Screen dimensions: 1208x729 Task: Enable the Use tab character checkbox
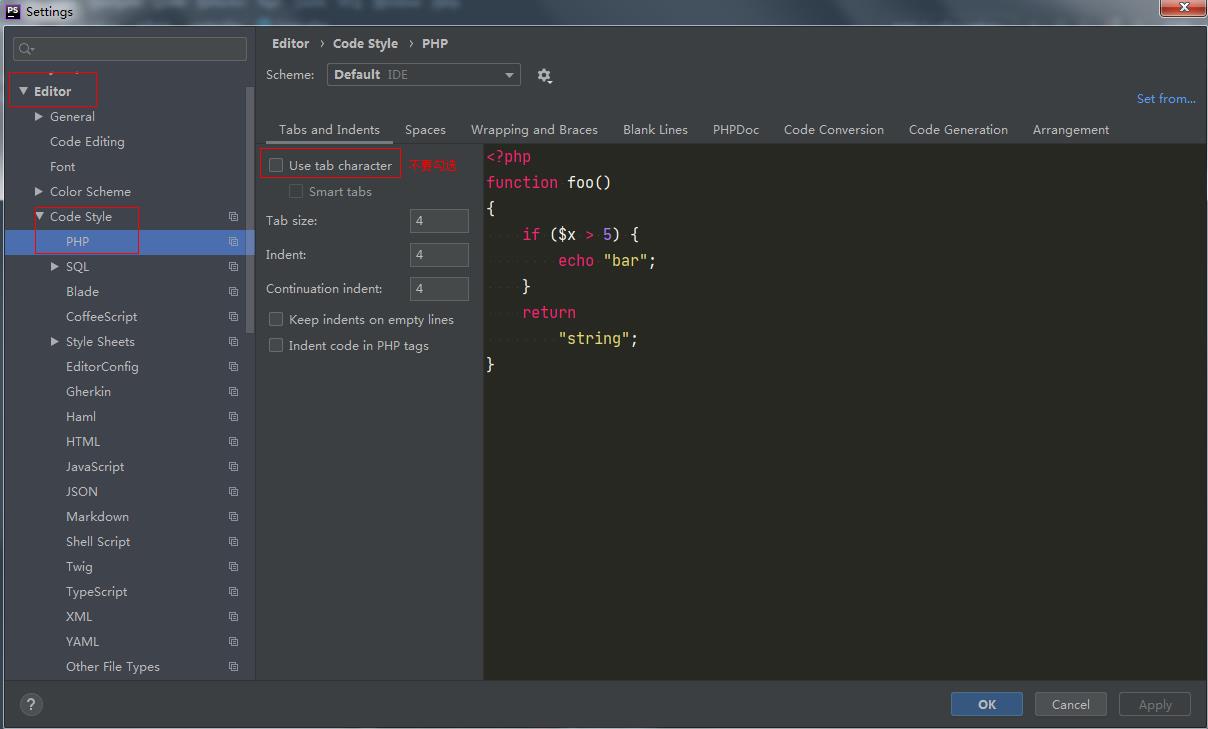[x=276, y=165]
